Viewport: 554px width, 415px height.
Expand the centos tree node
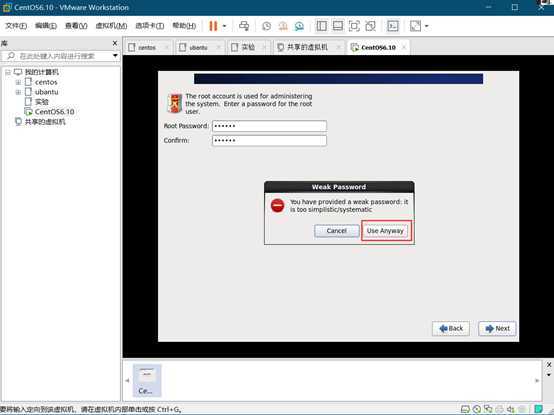pyautogui.click(x=18, y=82)
